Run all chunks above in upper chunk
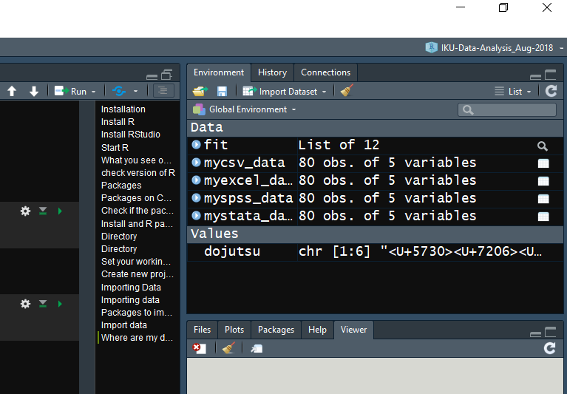The height and width of the screenshot is (394, 567). point(43,211)
